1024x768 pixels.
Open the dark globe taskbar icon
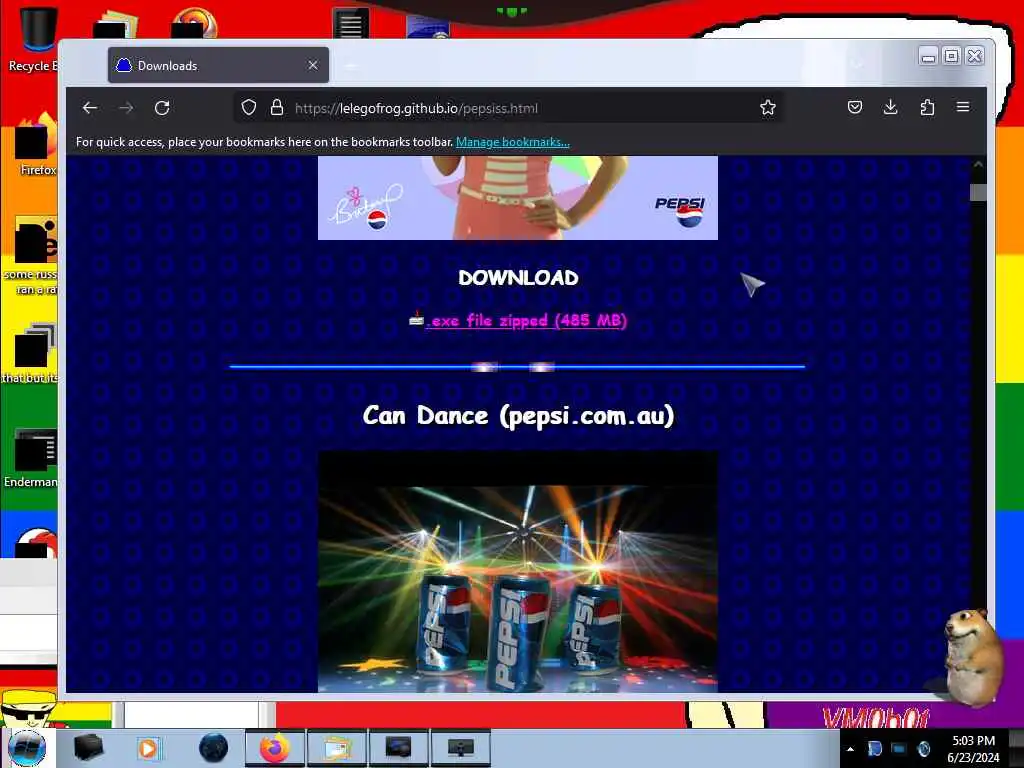point(213,748)
